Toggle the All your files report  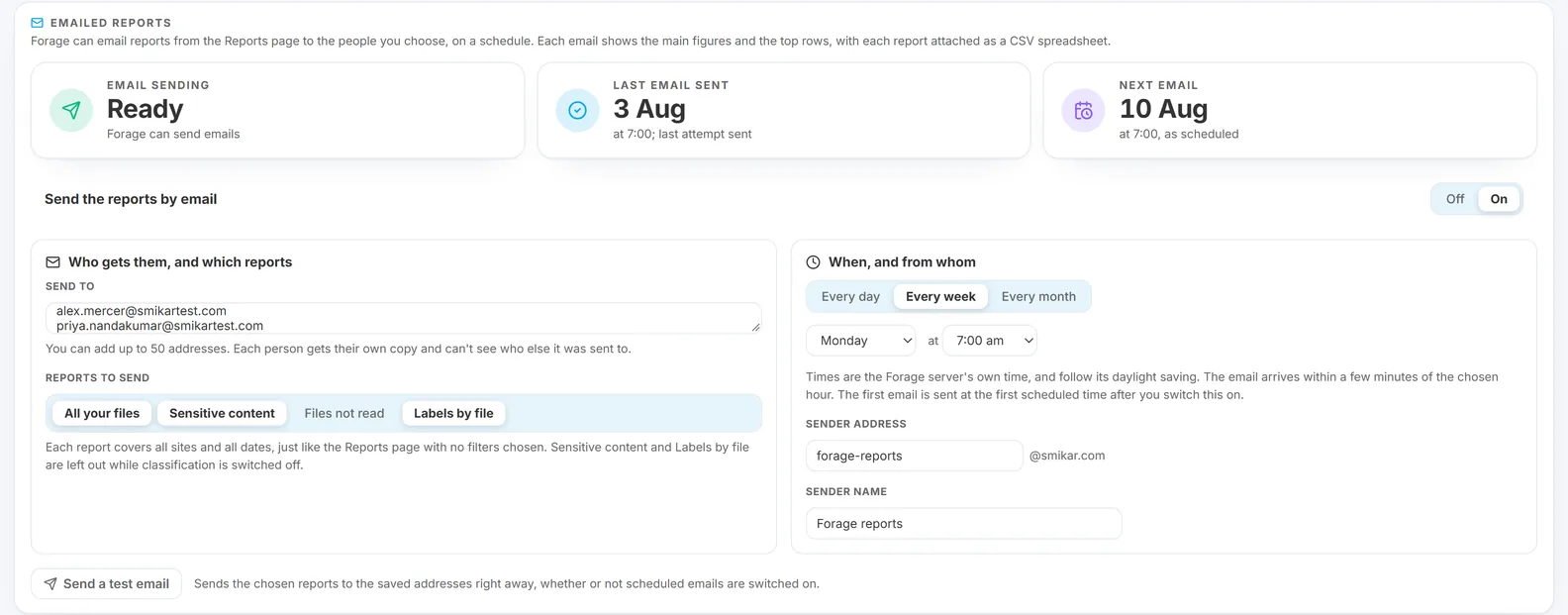pyautogui.click(x=102, y=413)
